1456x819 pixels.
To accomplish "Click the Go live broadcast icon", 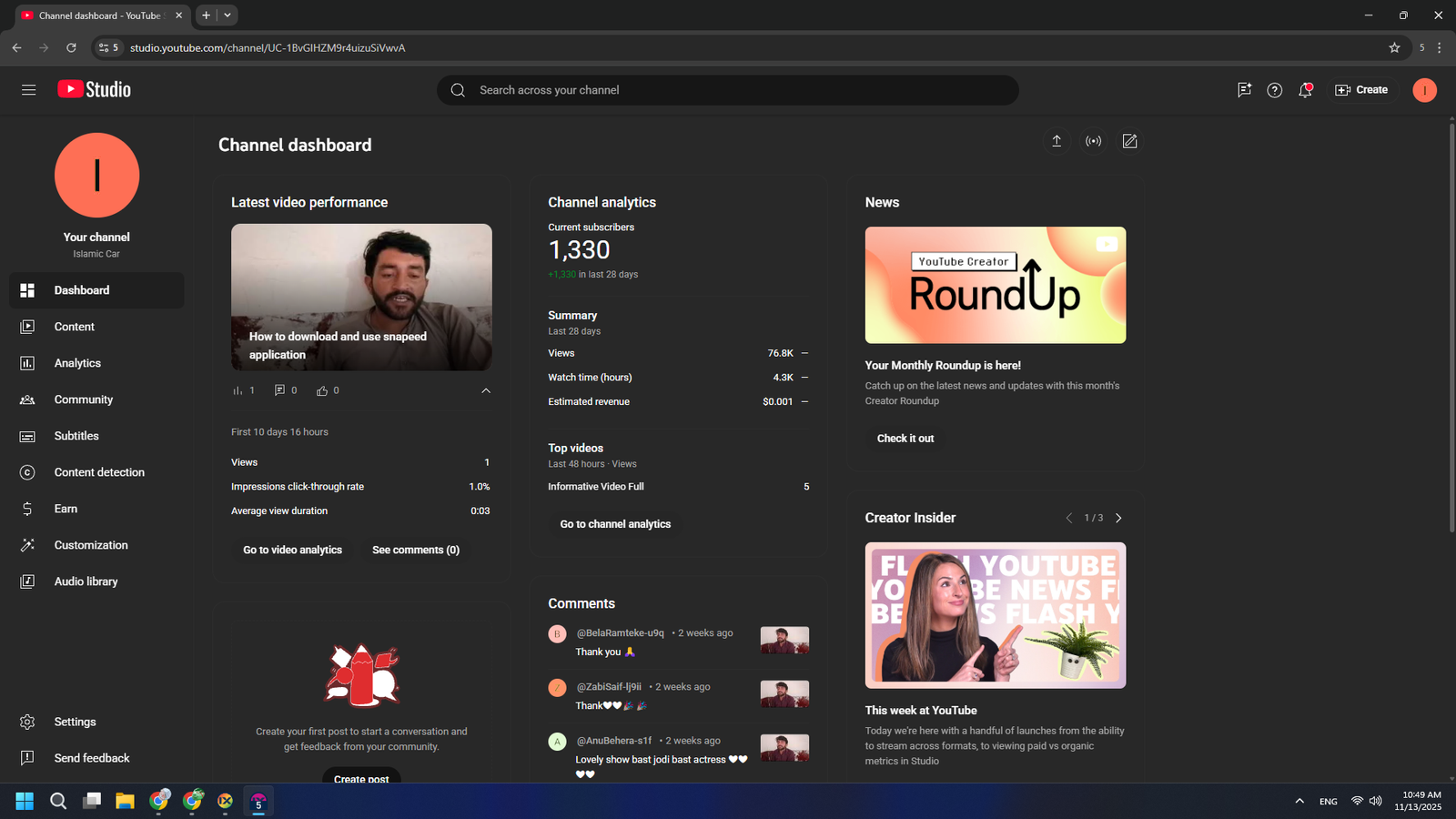I will (1093, 141).
